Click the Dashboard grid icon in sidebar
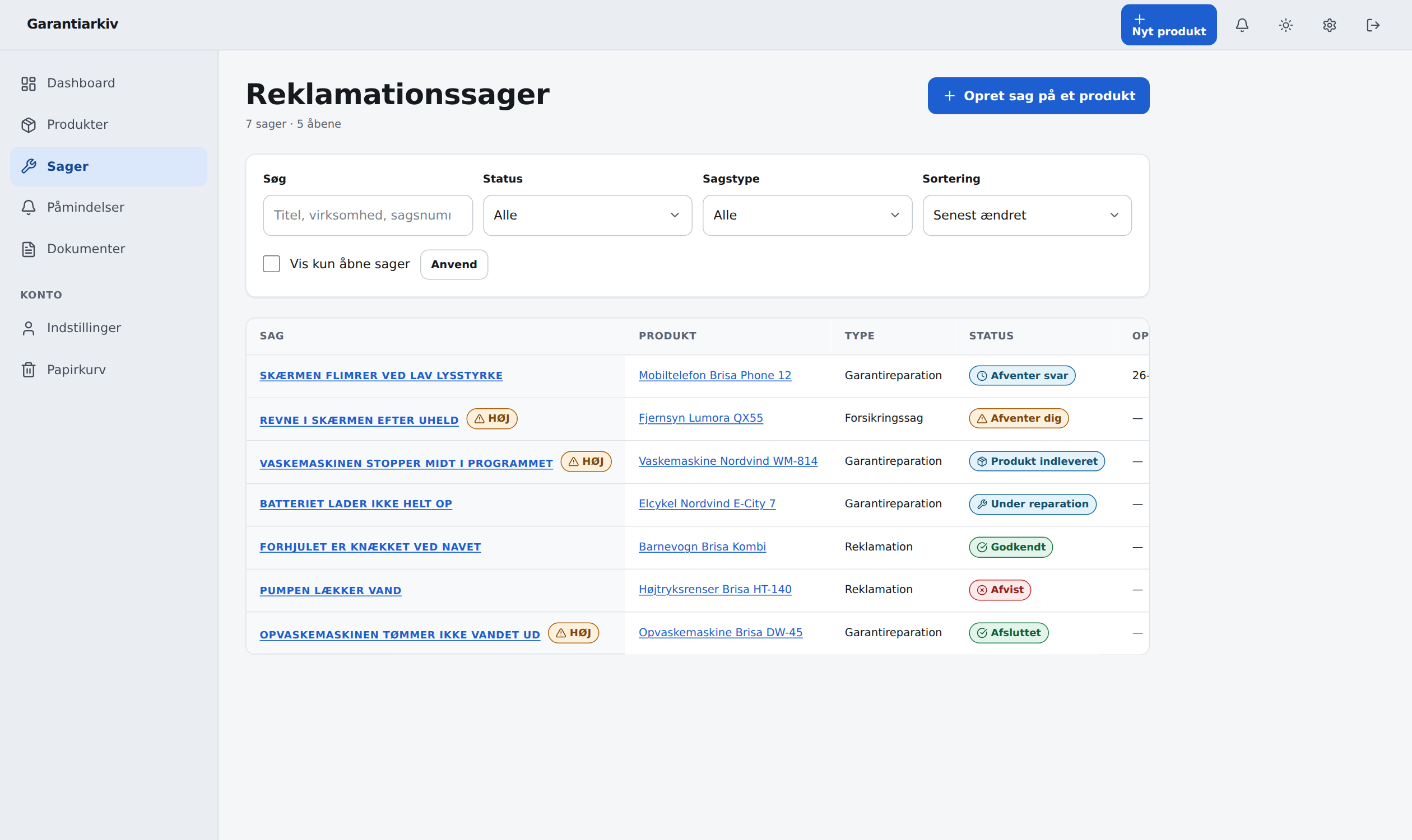Viewport: 1412px width, 840px height. tap(29, 83)
